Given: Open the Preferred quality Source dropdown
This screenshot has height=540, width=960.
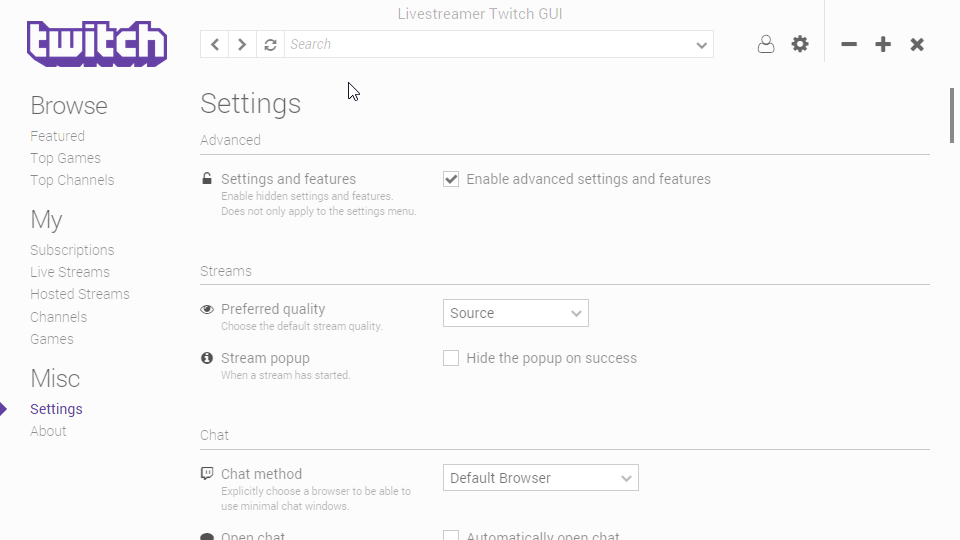Looking at the screenshot, I should click(516, 313).
